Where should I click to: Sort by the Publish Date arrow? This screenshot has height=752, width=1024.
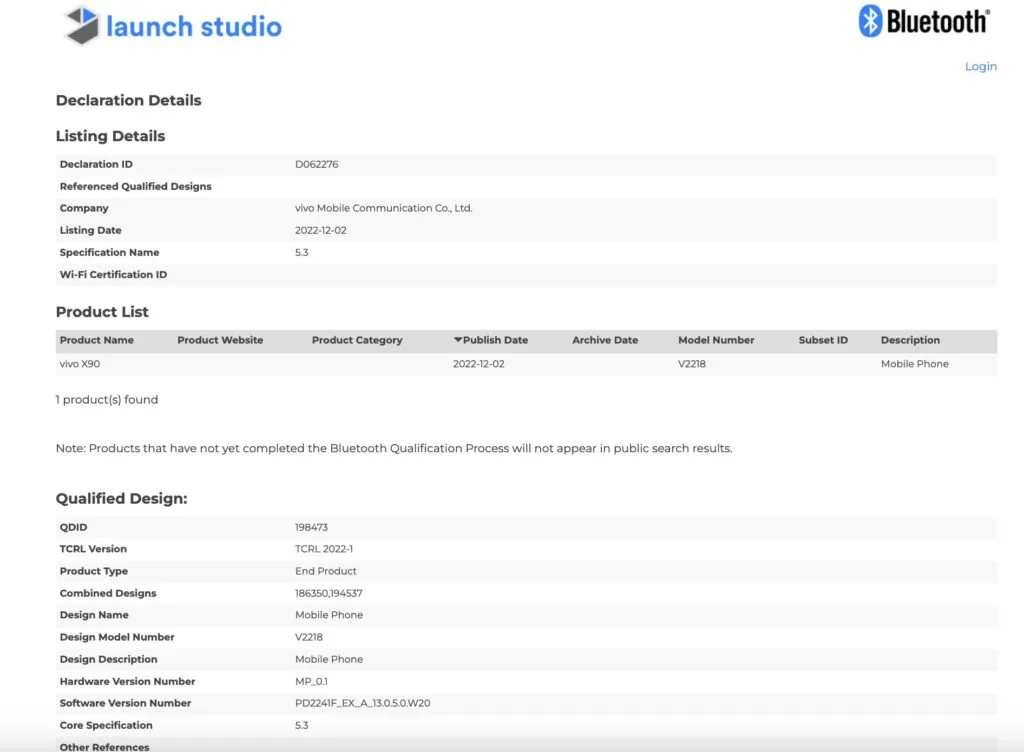coord(458,340)
